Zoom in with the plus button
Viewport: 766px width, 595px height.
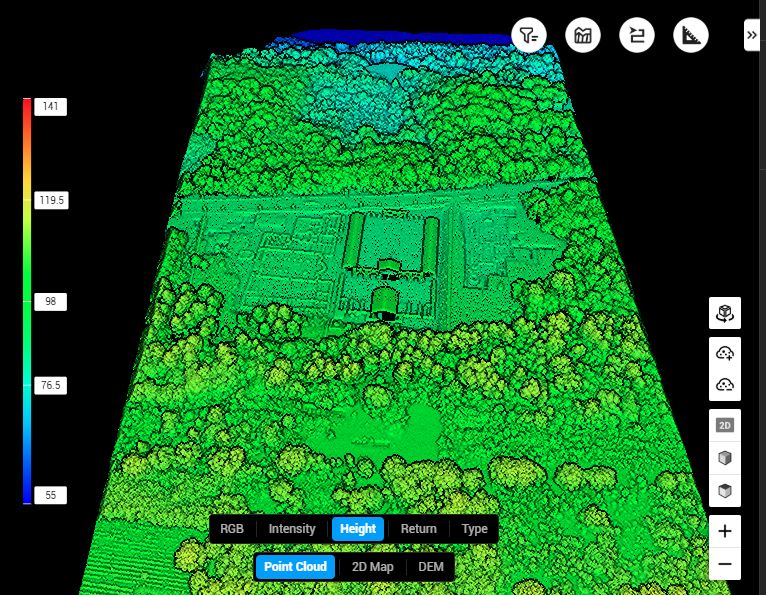pos(725,531)
